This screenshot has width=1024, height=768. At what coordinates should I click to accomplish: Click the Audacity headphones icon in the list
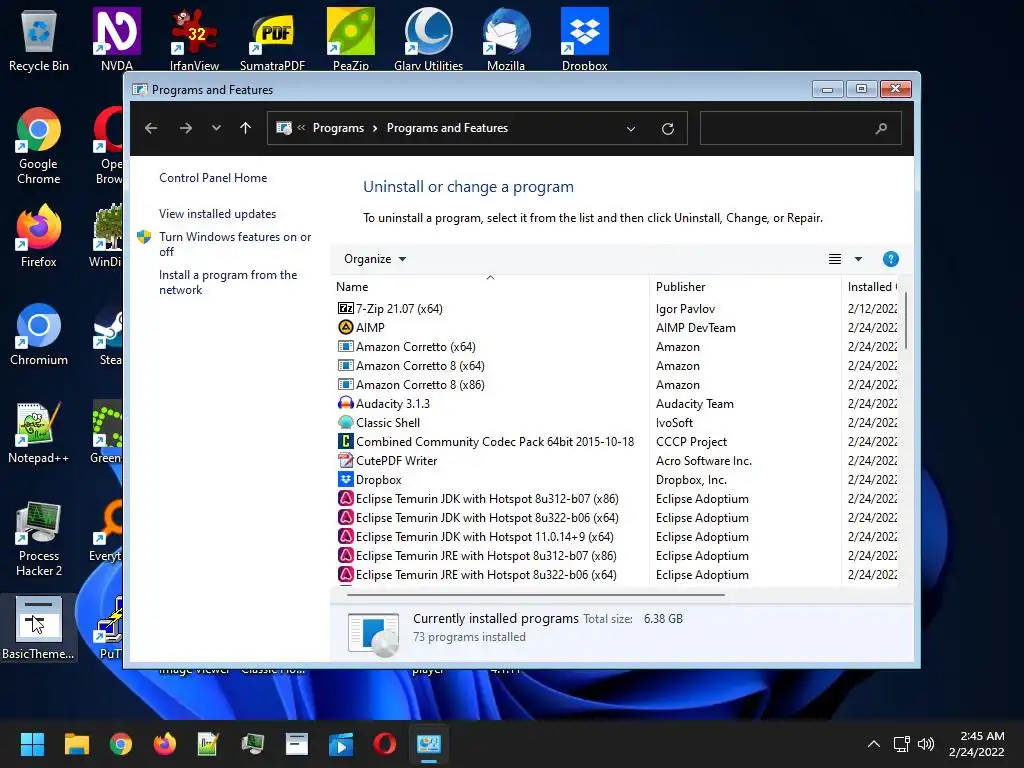345,404
